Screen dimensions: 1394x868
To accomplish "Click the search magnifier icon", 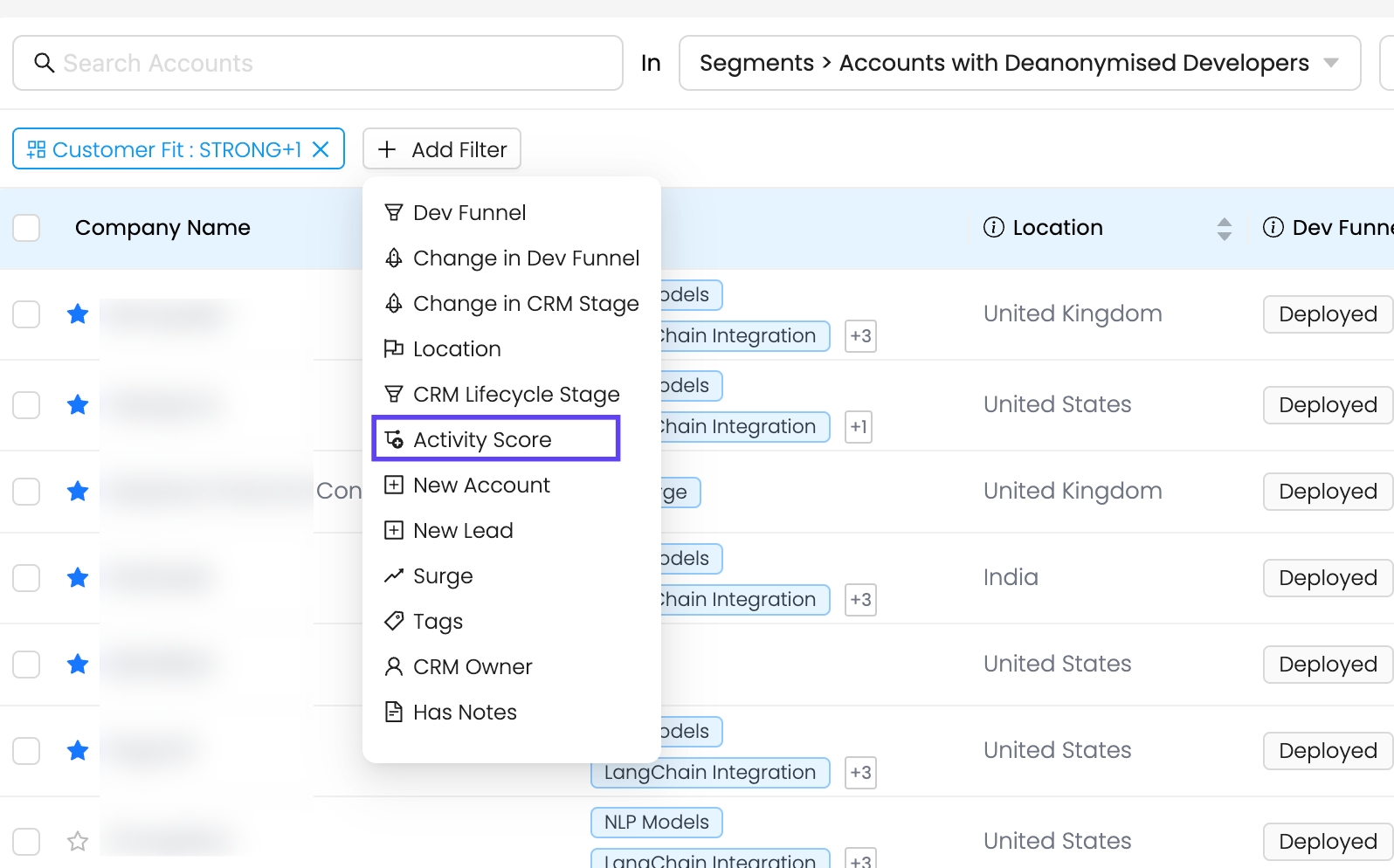I will (44, 63).
